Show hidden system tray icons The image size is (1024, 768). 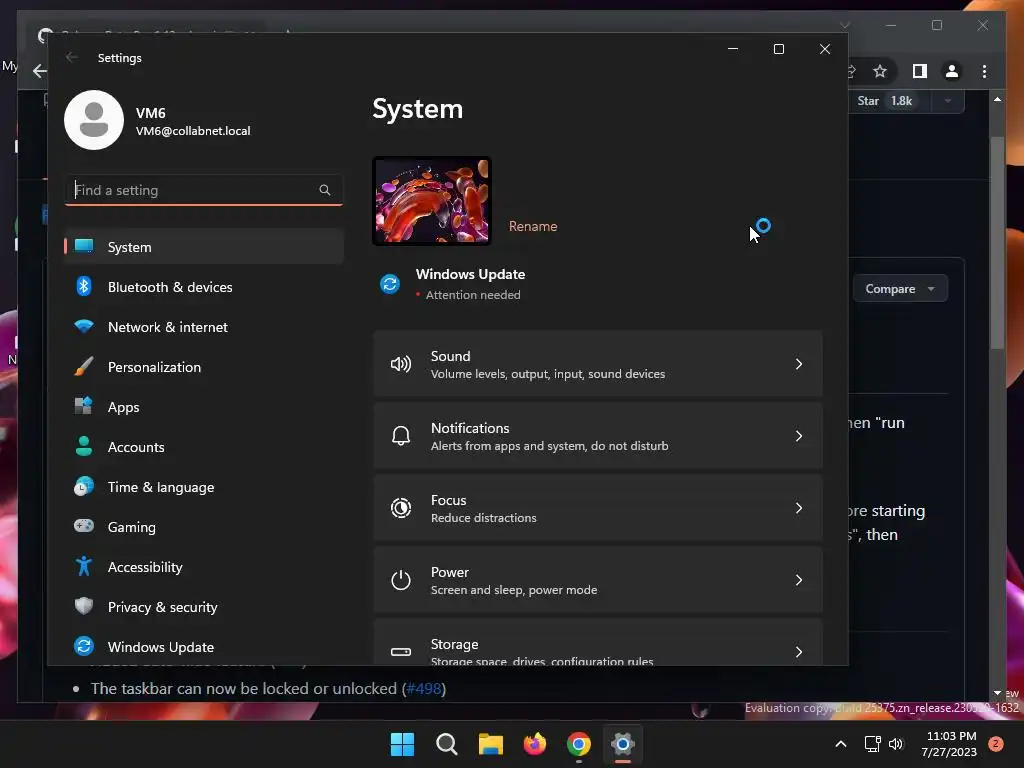pyautogui.click(x=840, y=744)
